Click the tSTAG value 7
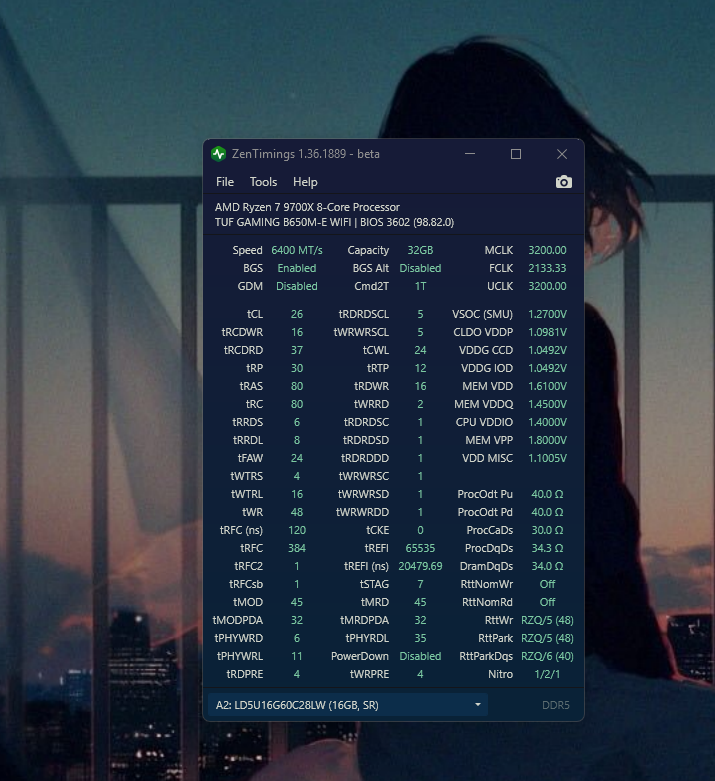This screenshot has width=715, height=781. (x=420, y=584)
